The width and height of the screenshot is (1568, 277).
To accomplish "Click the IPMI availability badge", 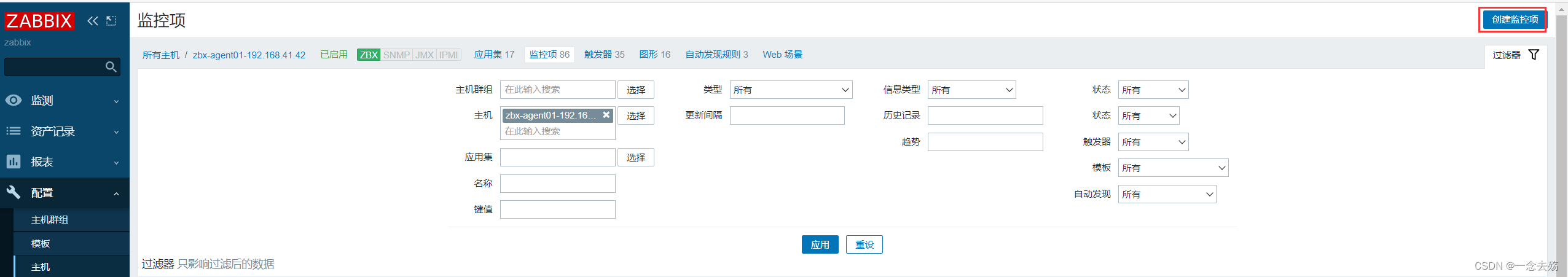I will pyautogui.click(x=449, y=55).
